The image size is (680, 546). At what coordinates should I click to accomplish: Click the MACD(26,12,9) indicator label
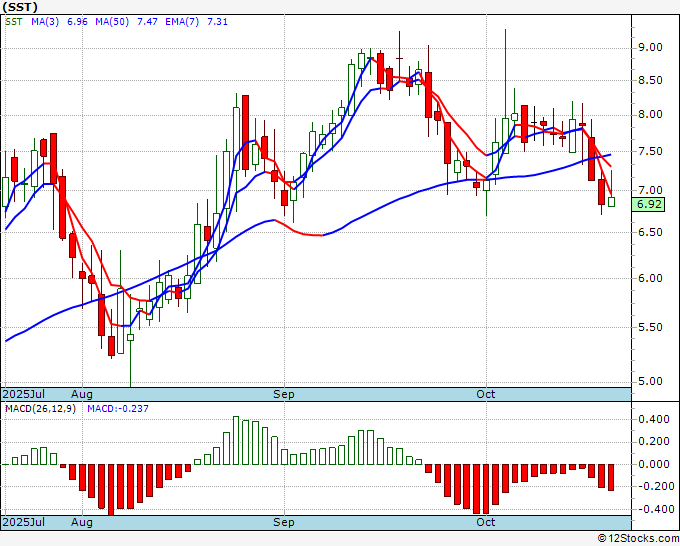tap(40, 409)
